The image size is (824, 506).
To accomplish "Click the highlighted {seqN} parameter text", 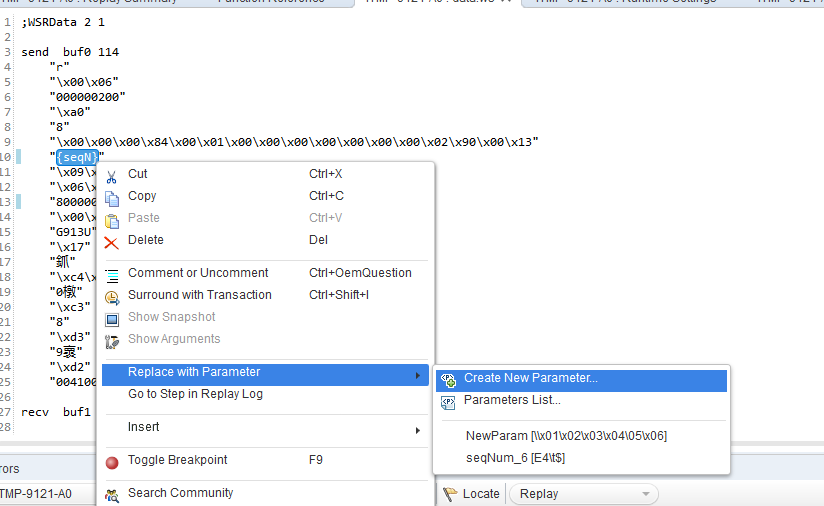I will pos(77,156).
